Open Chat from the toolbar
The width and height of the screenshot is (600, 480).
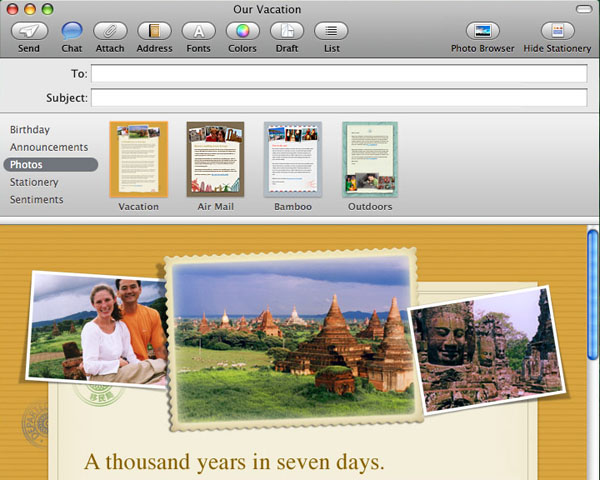pos(71,31)
